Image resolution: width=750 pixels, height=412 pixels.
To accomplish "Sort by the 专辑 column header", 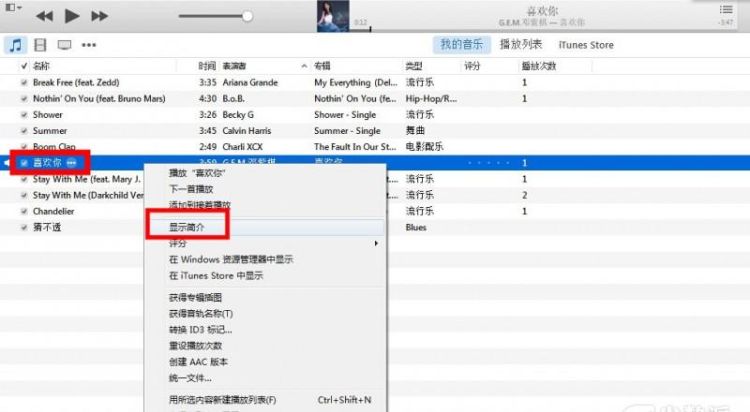I will (322, 66).
